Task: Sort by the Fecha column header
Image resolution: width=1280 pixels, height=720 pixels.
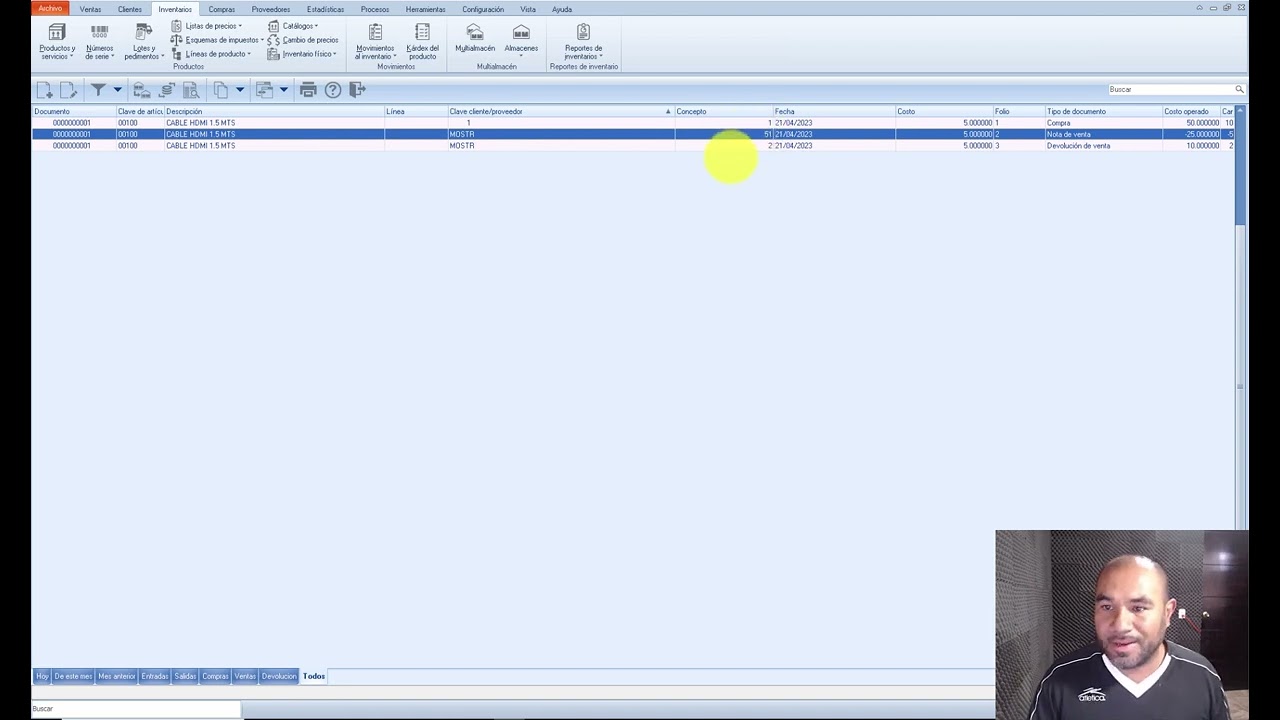Action: 834,111
